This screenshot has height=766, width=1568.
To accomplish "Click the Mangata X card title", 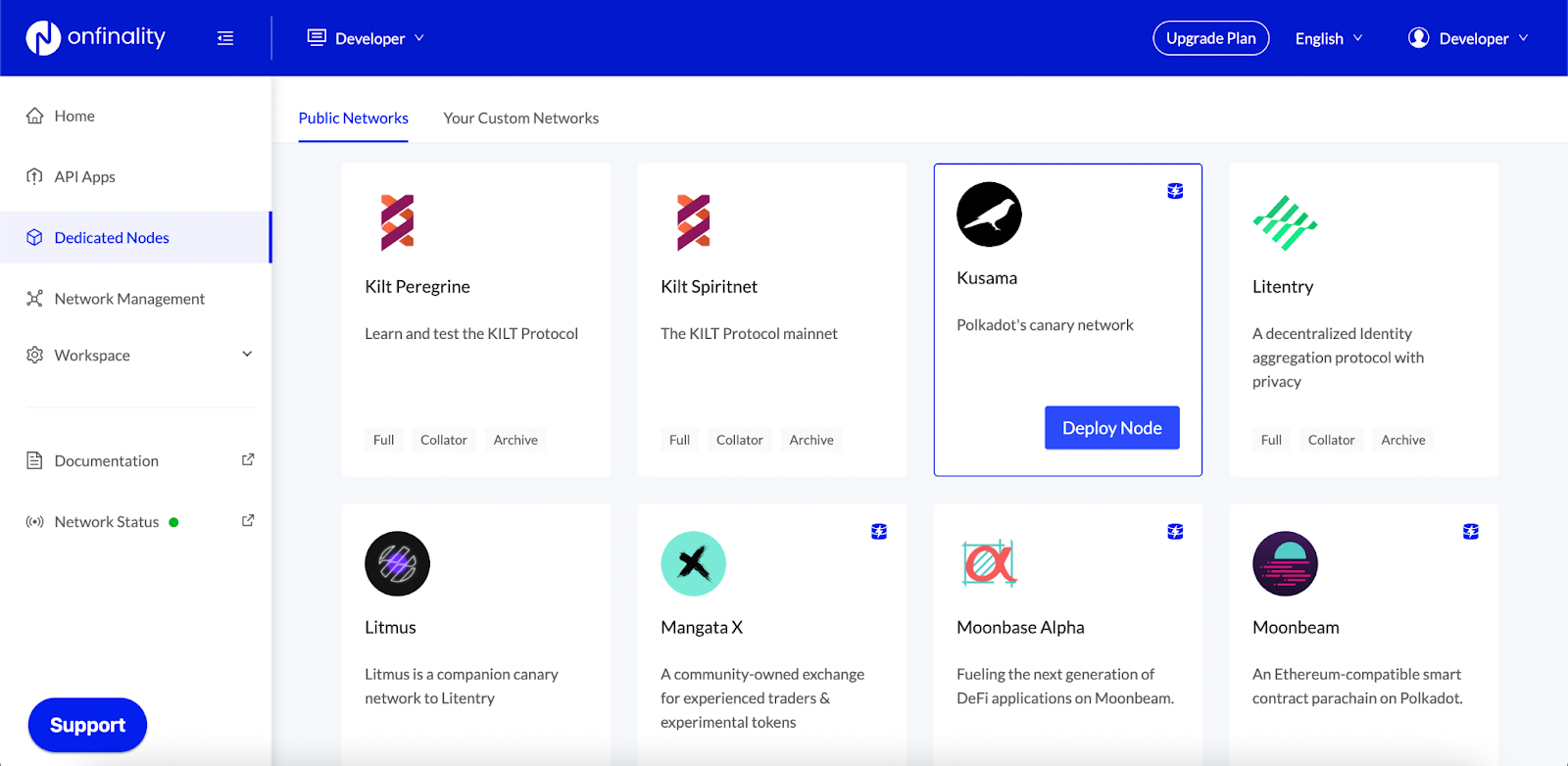I will tap(702, 627).
